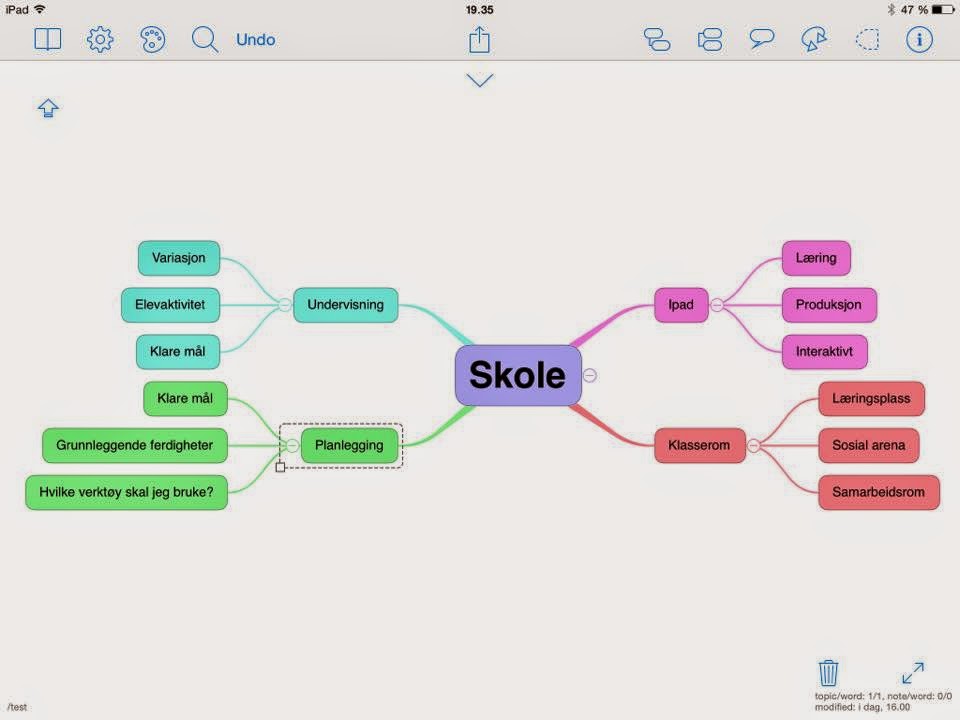
Task: Tap the upward arrow near the canvas corner
Action: pos(47,109)
